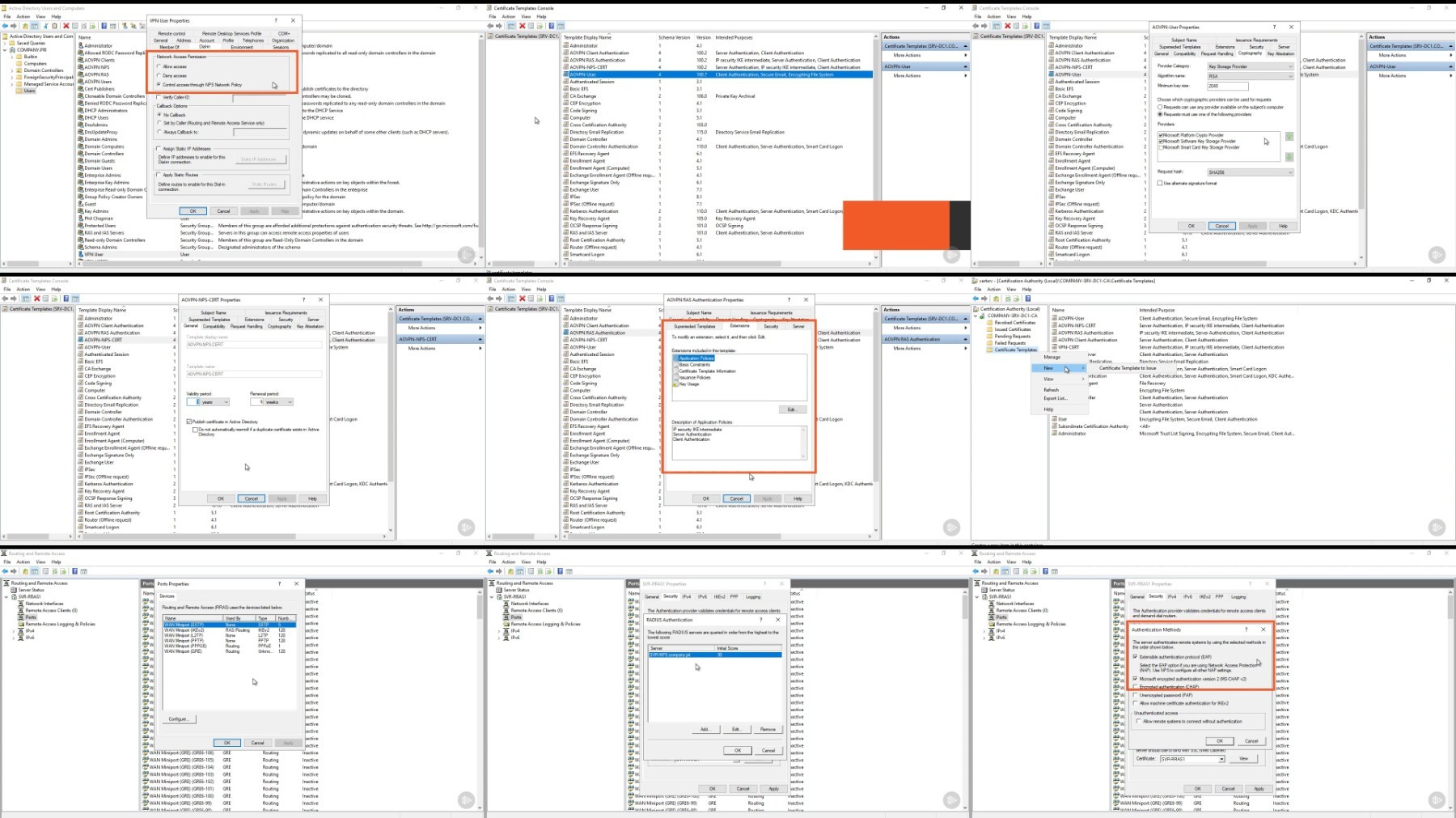Select Certificate Template to Issue submenu item
1456x818 pixels.
point(1128,368)
